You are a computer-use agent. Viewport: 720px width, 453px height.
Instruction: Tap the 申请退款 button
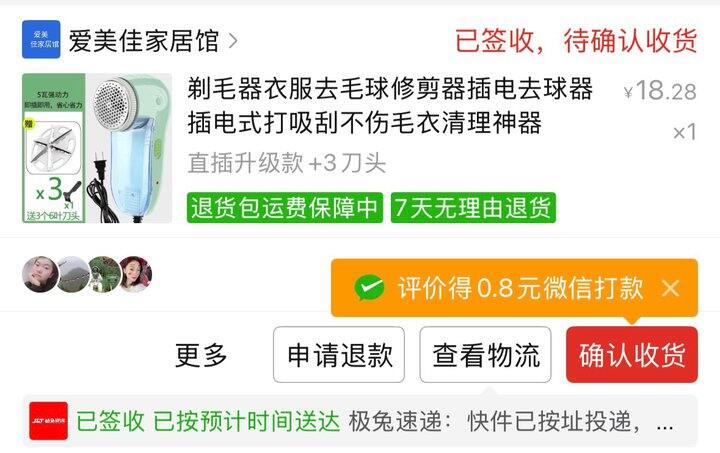(x=339, y=354)
